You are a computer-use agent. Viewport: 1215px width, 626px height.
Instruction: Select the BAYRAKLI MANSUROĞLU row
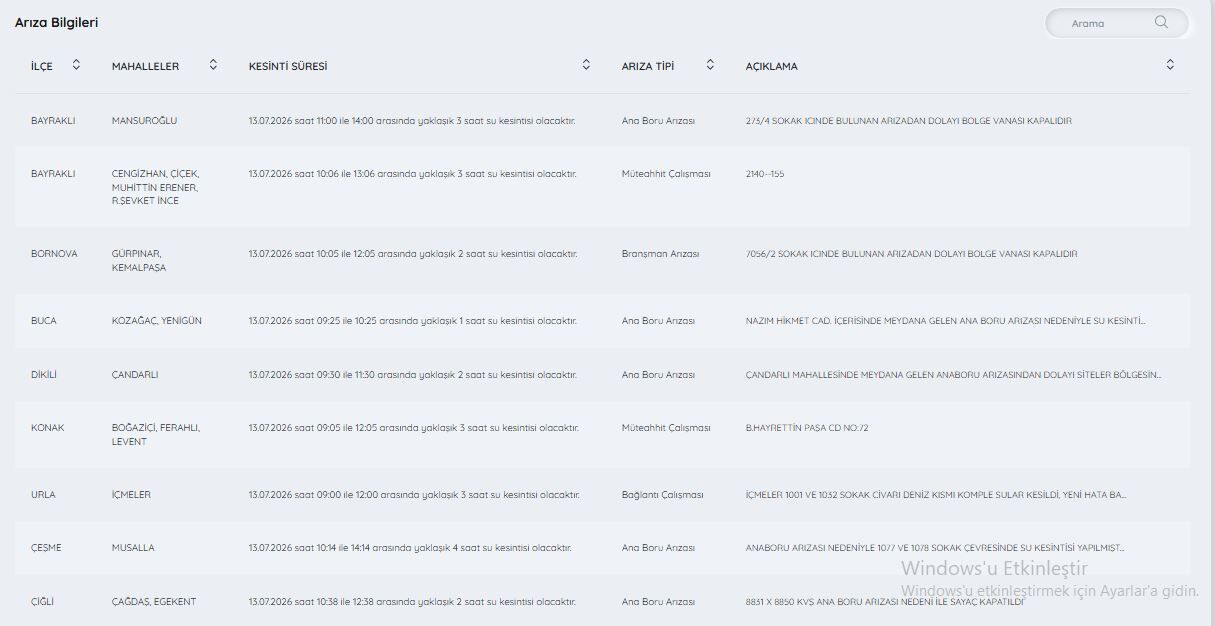coord(602,120)
